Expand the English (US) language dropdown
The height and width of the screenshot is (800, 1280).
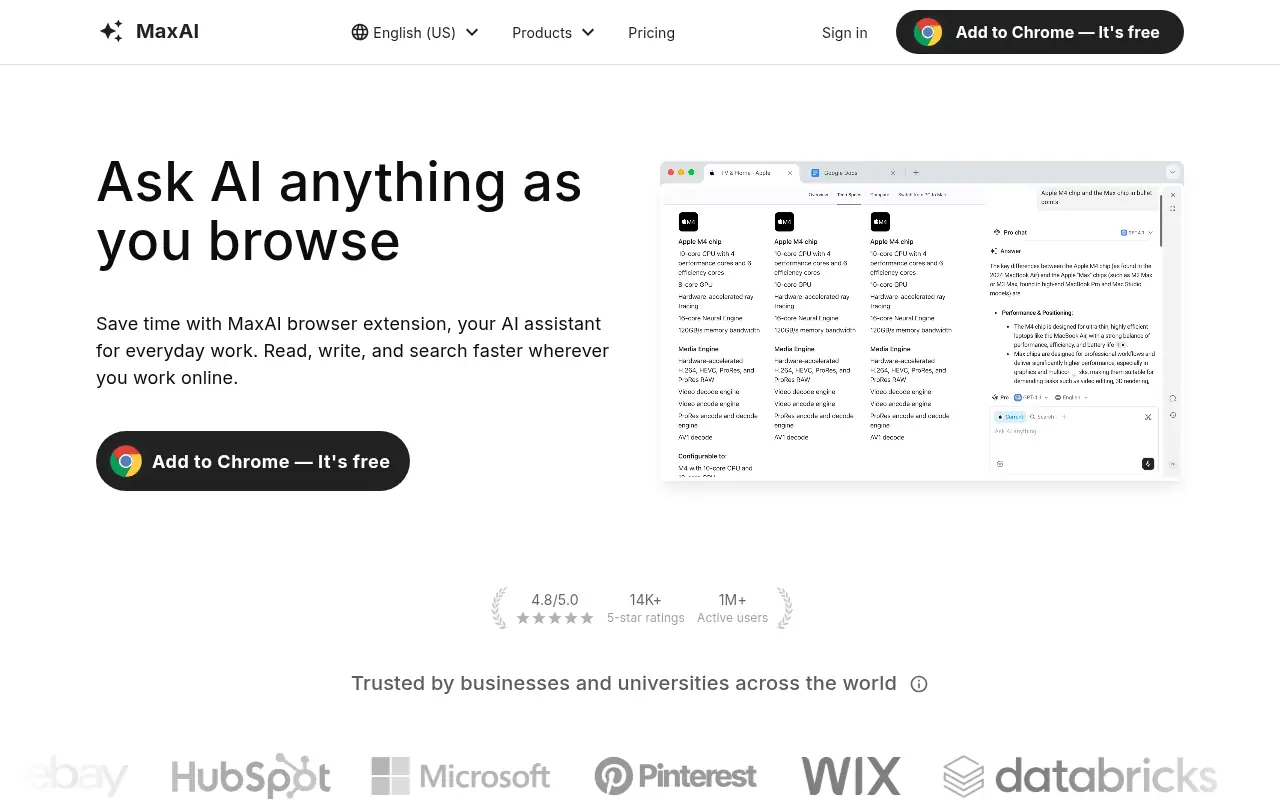pos(415,32)
